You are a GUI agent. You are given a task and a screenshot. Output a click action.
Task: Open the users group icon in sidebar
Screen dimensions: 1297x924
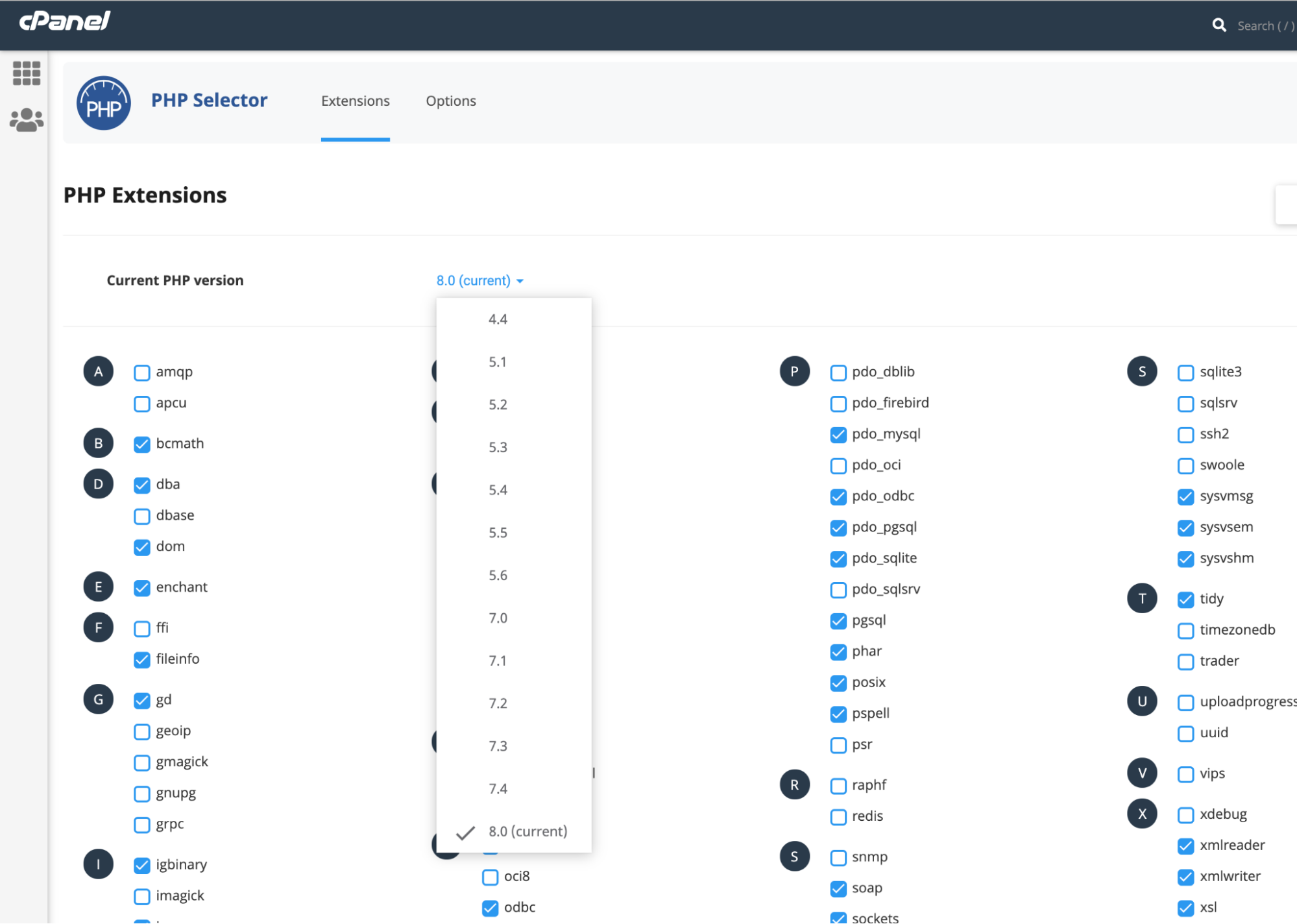coord(27,120)
